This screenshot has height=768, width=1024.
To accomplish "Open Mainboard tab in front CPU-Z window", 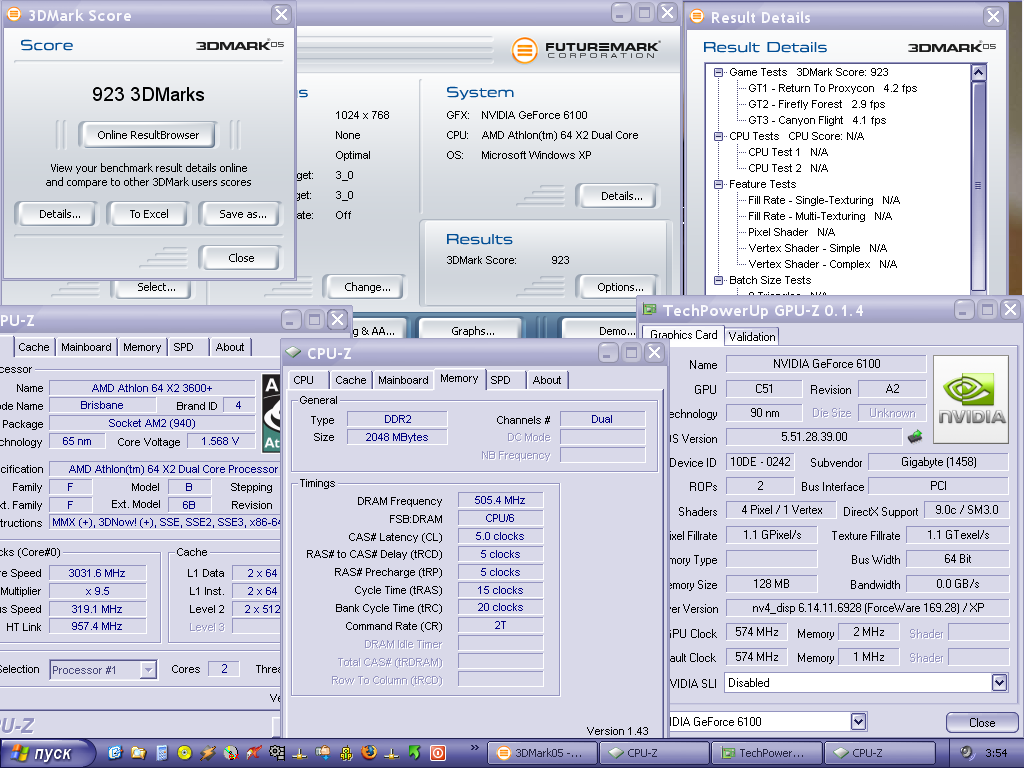I will [x=403, y=380].
